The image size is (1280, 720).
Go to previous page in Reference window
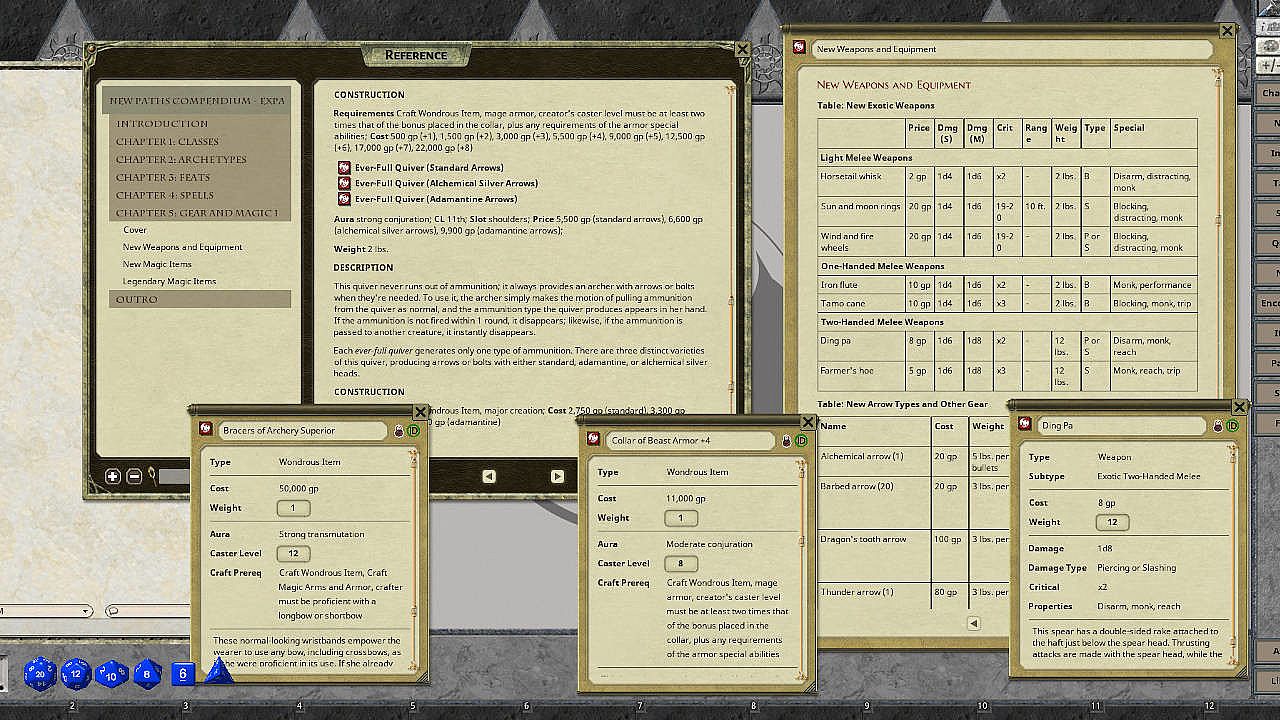tap(489, 476)
